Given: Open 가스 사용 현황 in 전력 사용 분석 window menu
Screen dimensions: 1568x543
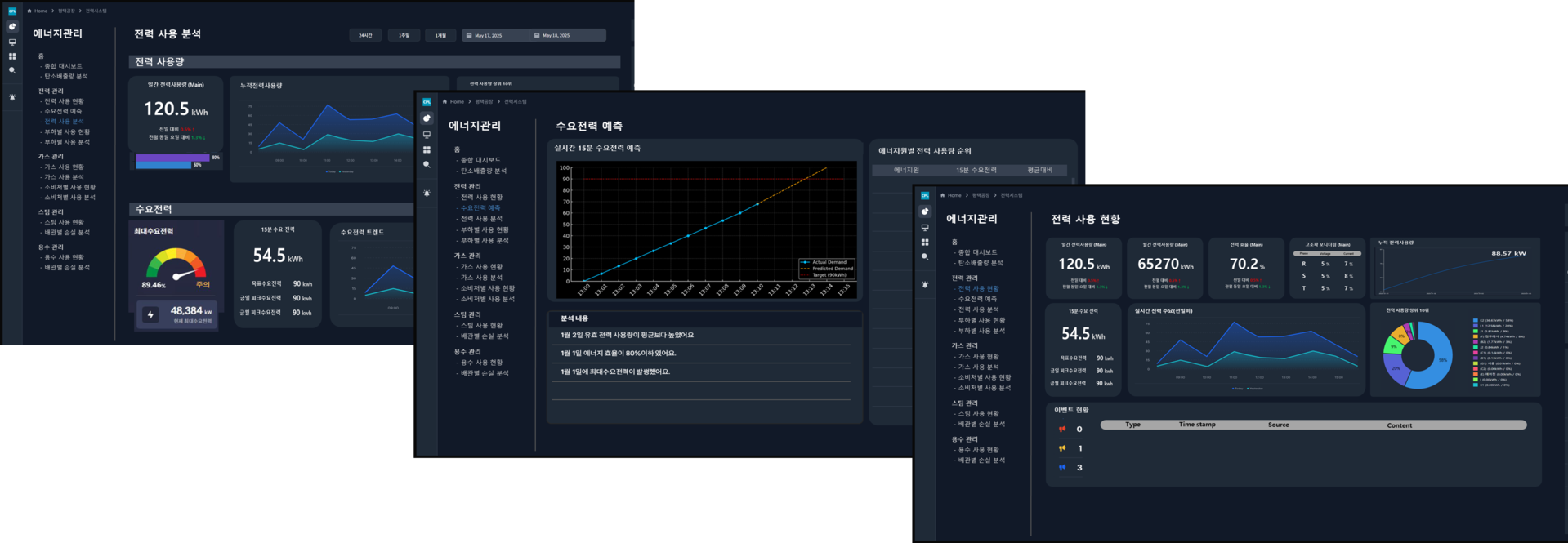Looking at the screenshot, I should click(64, 167).
